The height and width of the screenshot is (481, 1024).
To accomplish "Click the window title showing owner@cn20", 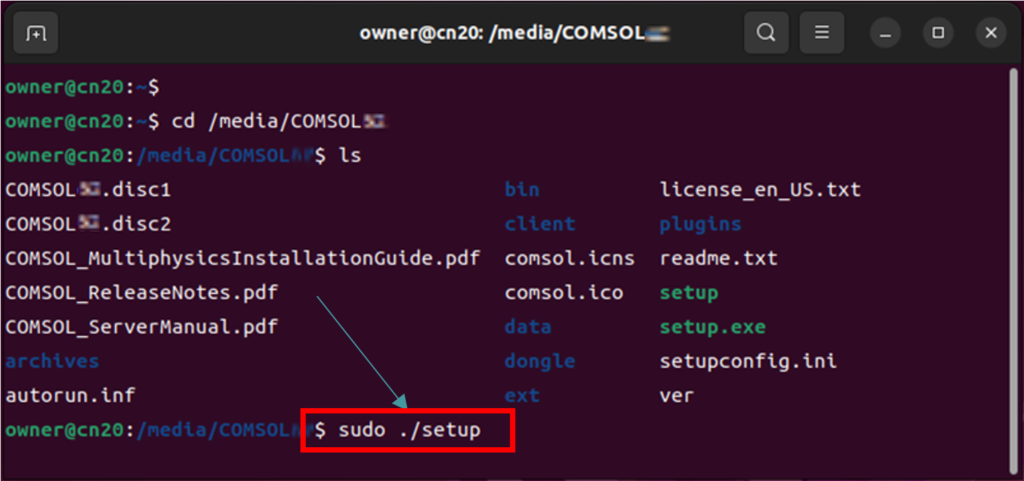I will coord(514,33).
